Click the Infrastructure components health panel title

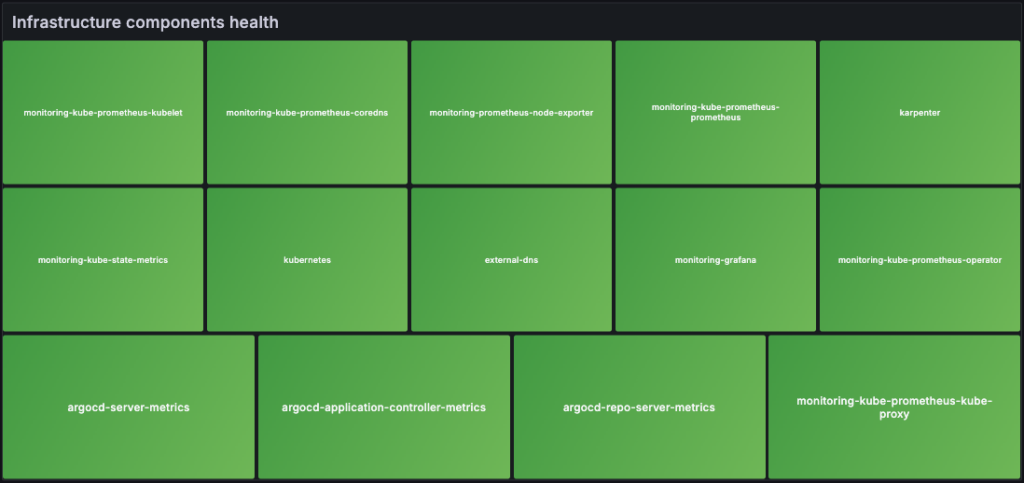pos(145,22)
